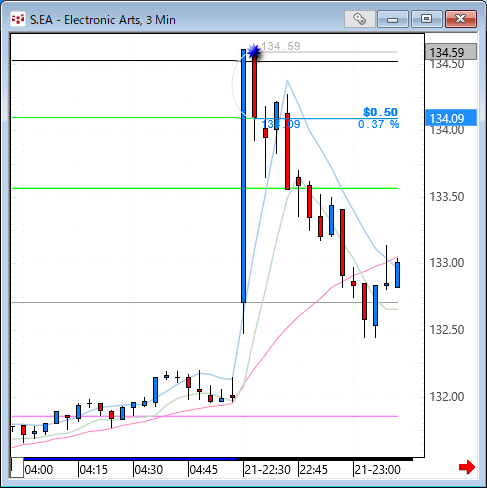Click the 132.00 price axis label

[447, 397]
